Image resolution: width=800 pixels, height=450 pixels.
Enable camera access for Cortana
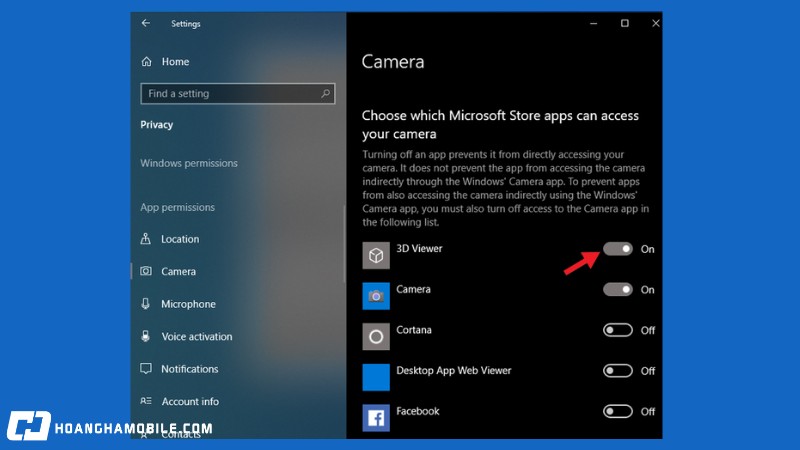618,330
